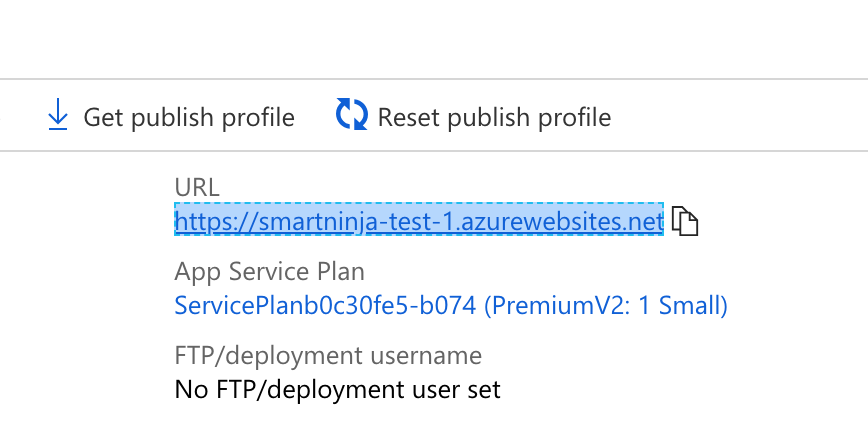Screen dimensions: 868x426
Task: Click the Get publish profile button text
Action: pos(188,117)
